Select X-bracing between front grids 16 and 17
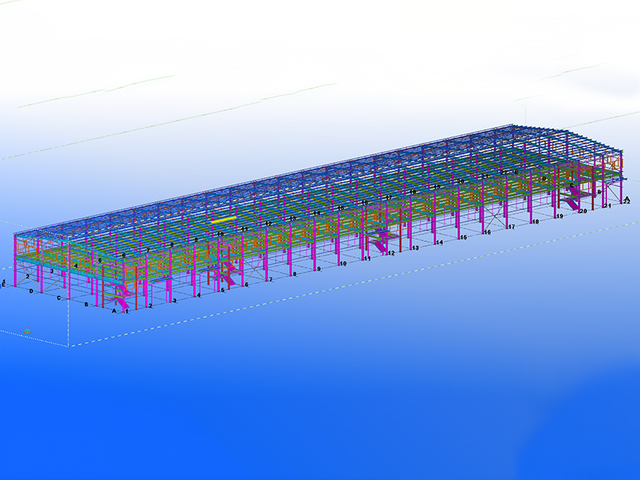Screen dimensions: 640x480 pos(495,216)
